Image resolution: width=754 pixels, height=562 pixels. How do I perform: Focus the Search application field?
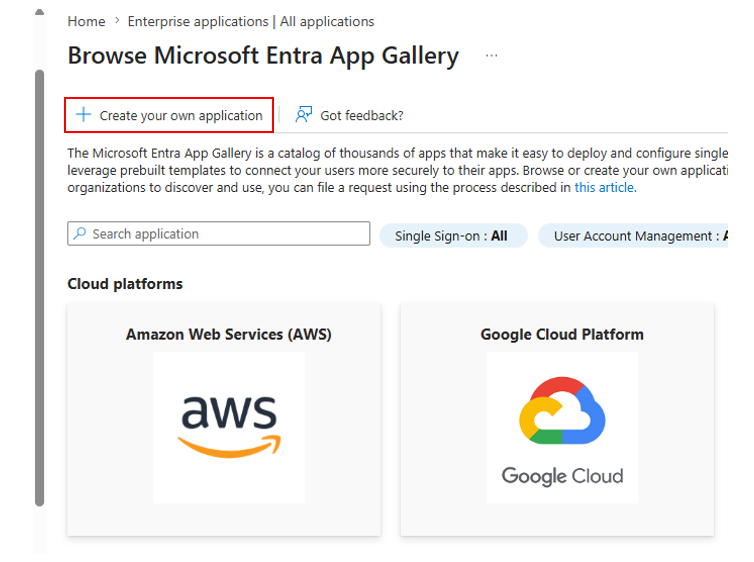click(219, 234)
